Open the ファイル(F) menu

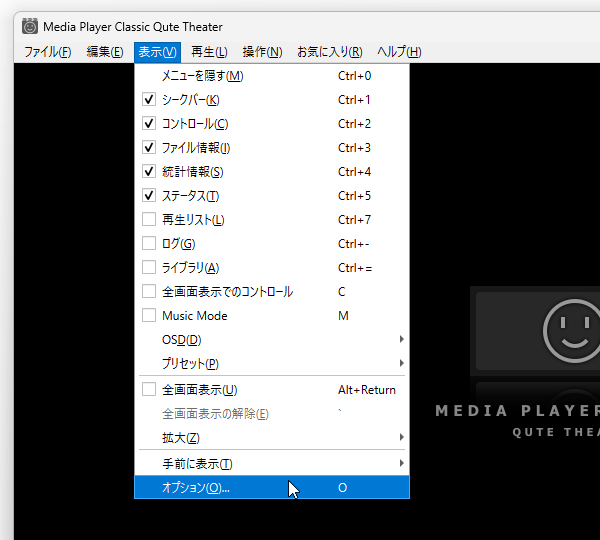(48, 52)
